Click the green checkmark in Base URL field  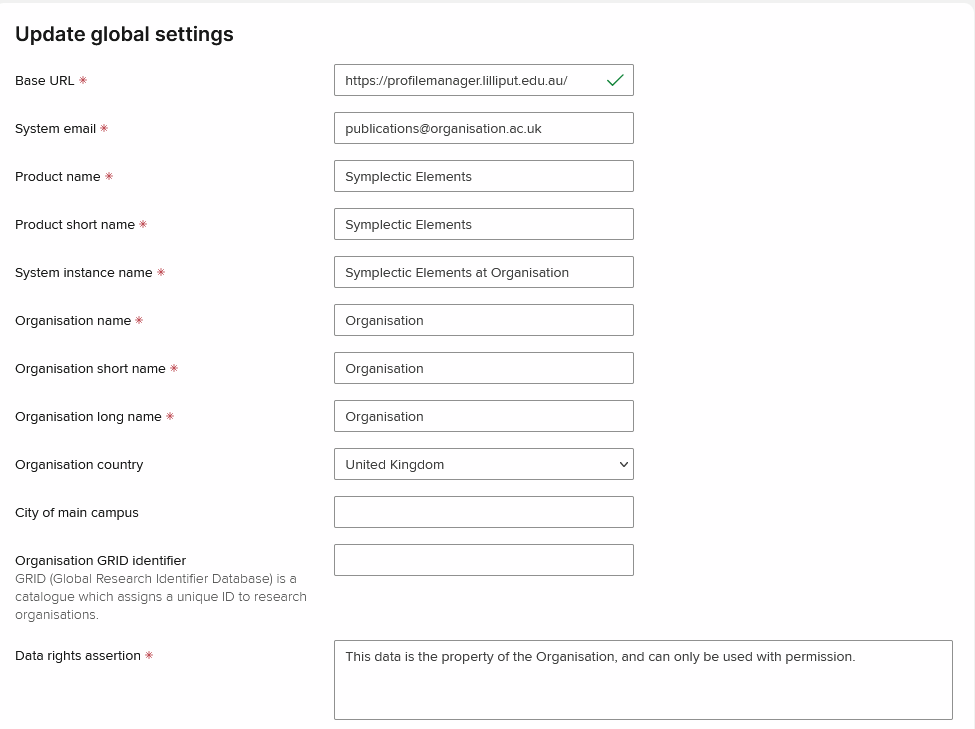[615, 80]
